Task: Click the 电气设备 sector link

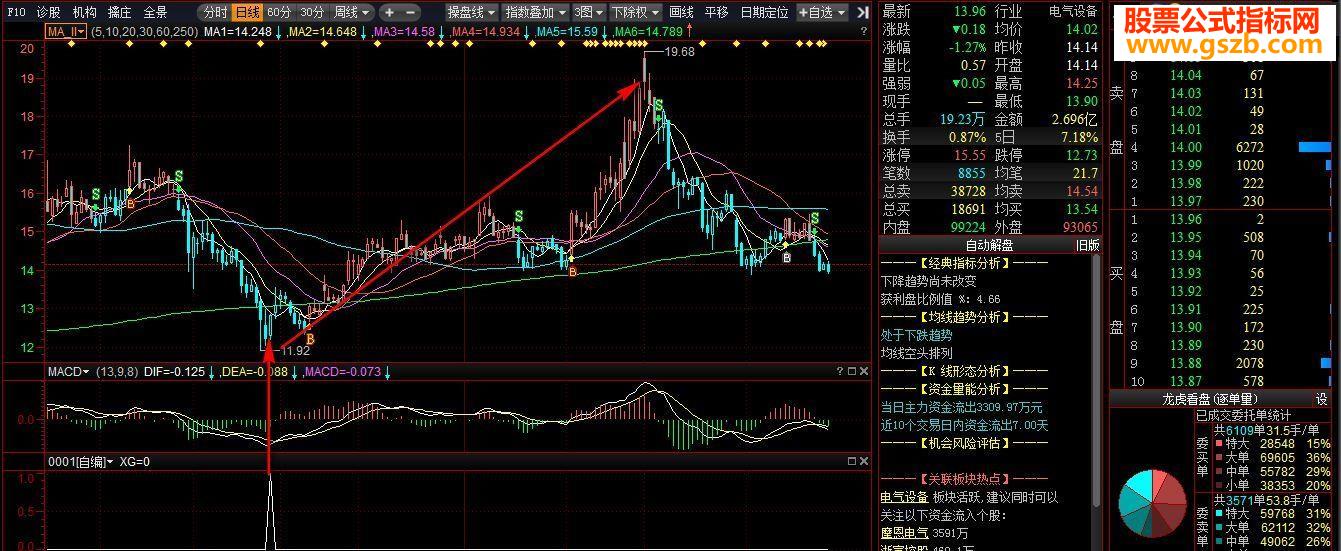Action: [904, 497]
